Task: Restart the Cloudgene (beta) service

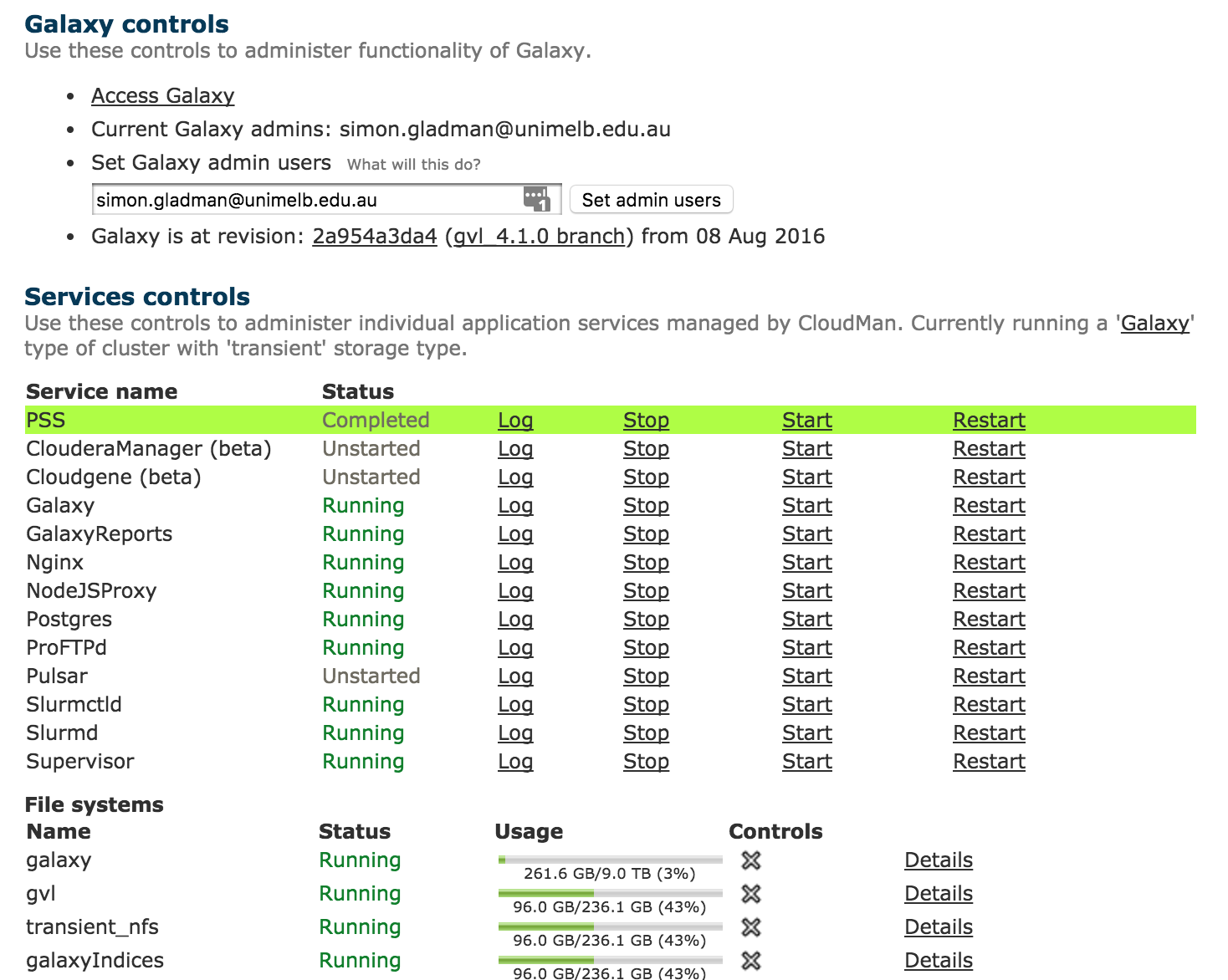Action: tap(990, 477)
